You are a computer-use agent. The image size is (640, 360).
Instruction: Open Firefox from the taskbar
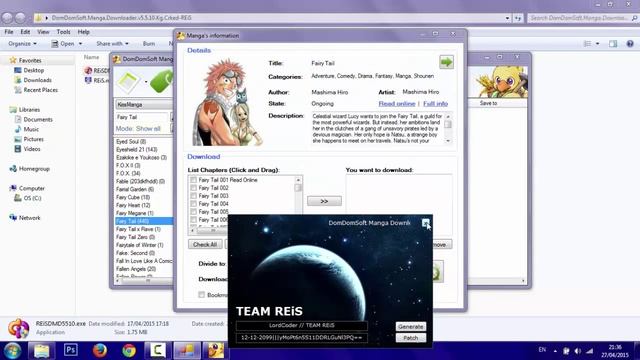(x=100, y=350)
